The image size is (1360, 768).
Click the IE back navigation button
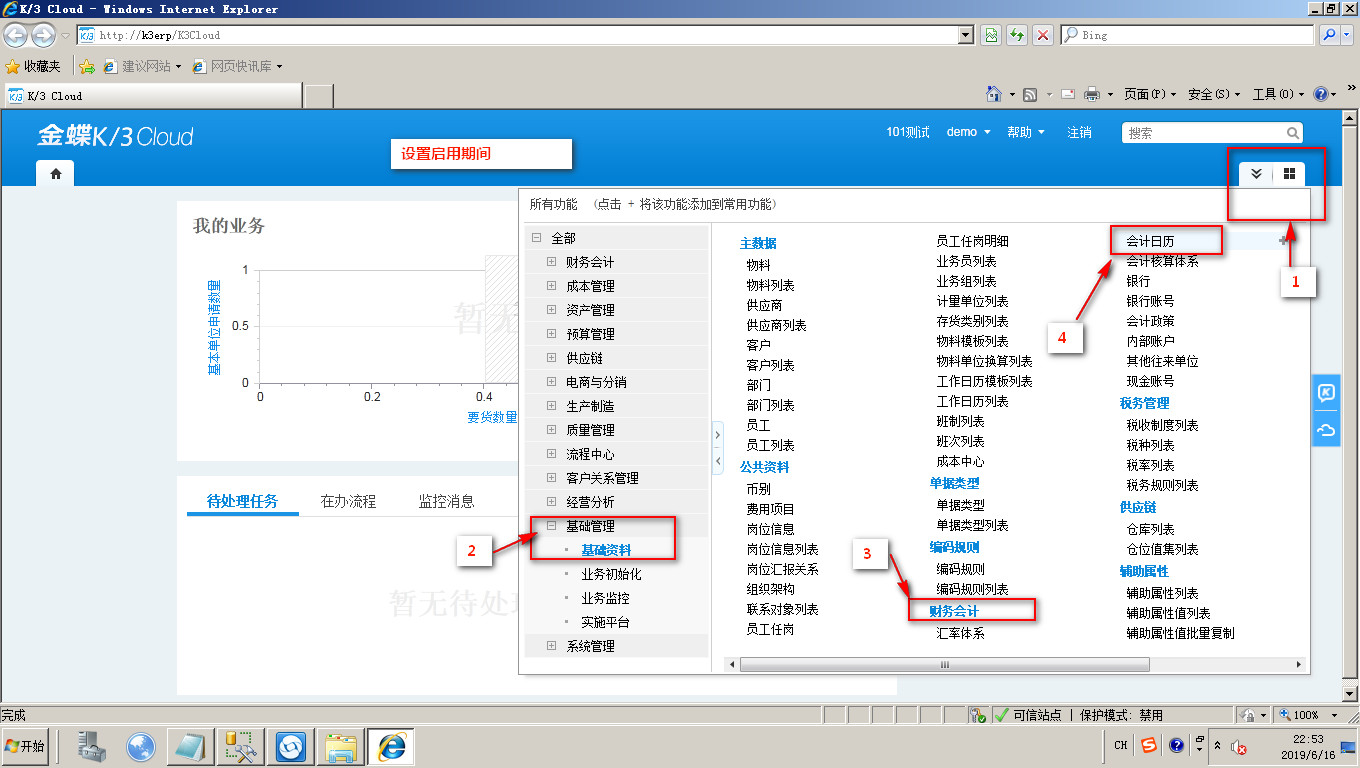pyautogui.click(x=16, y=35)
